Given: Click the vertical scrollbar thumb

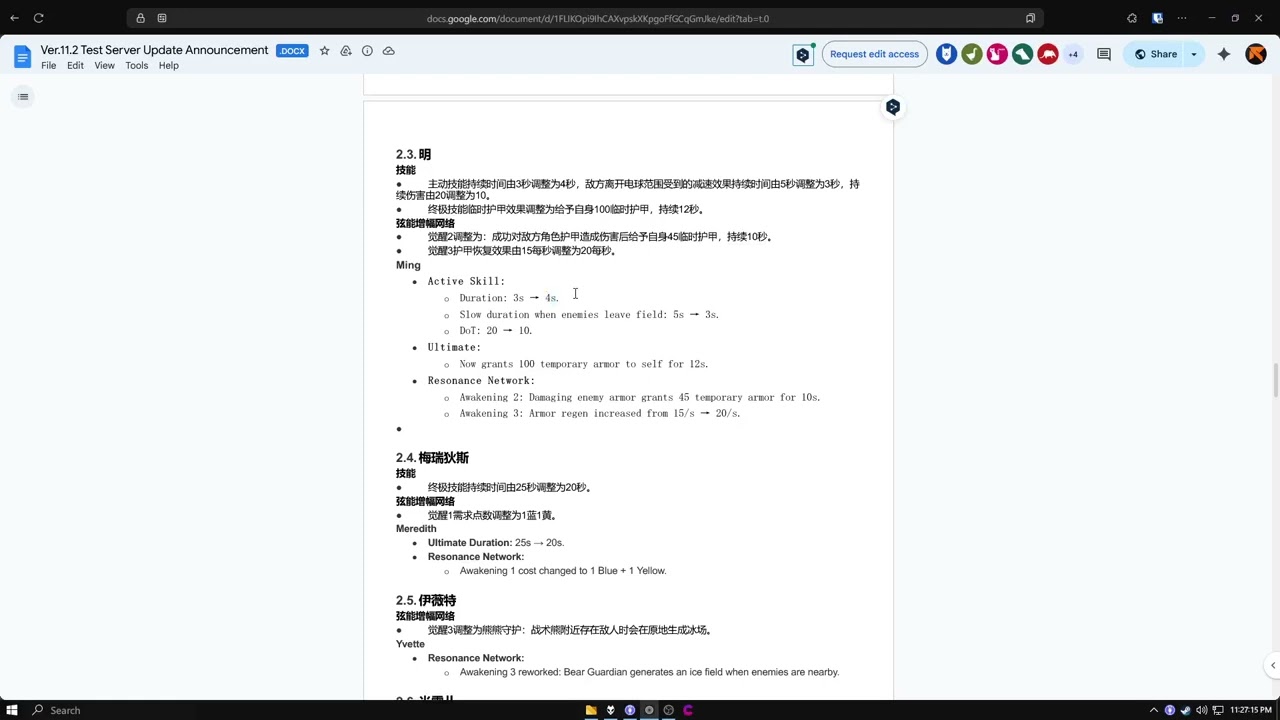Looking at the screenshot, I should [1274, 381].
